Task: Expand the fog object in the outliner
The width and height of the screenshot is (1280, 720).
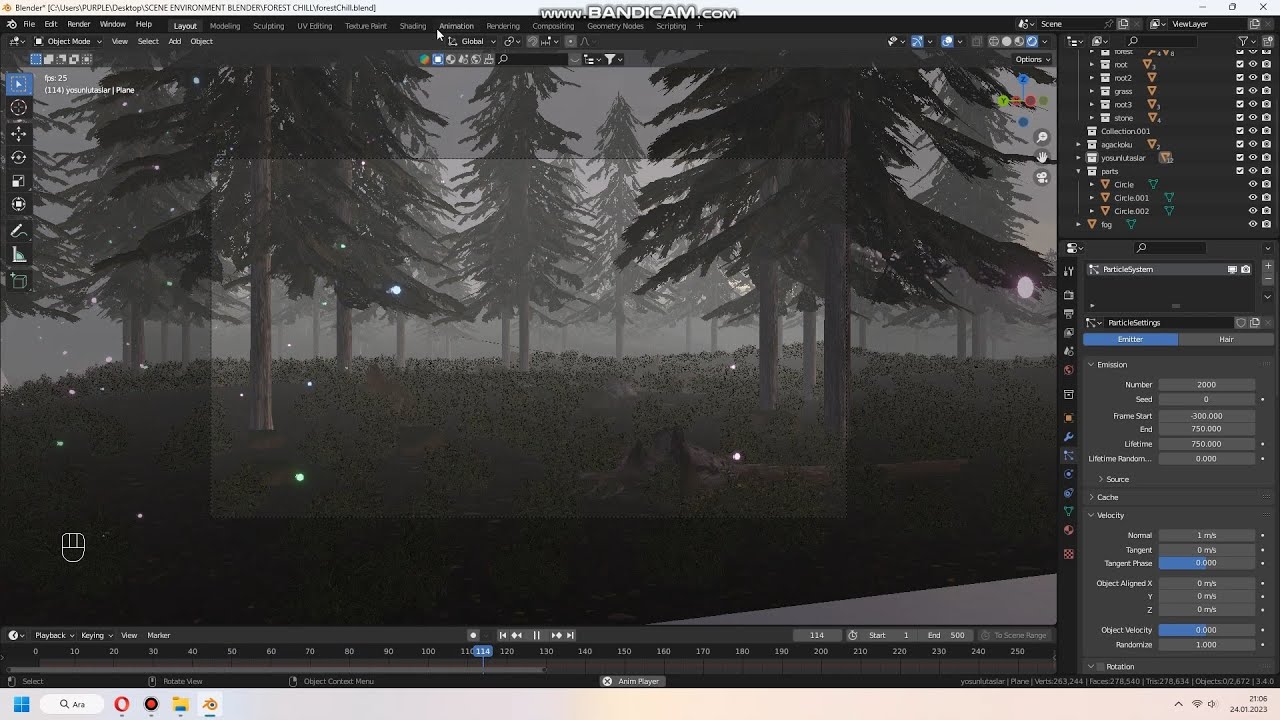Action: [1079, 224]
